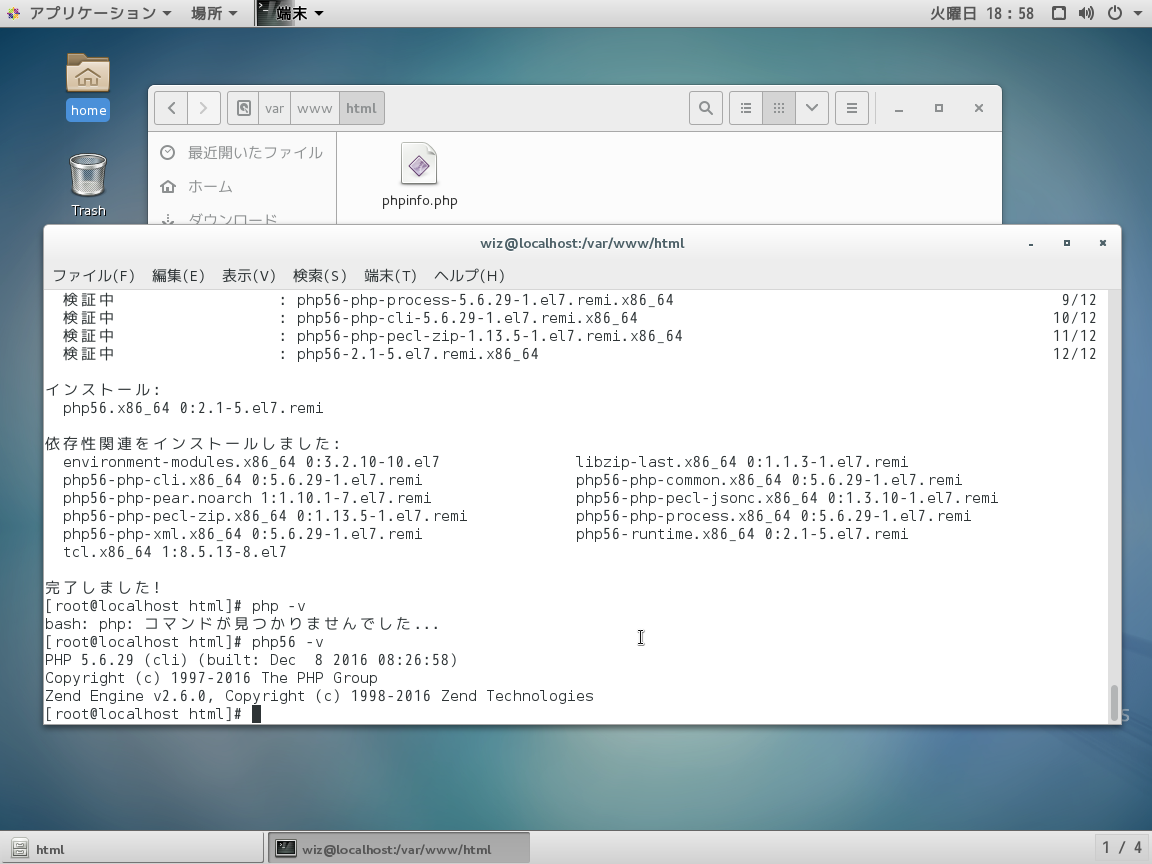Screen dimensions: 1152x864
Task: Click the terminal title wiz@localhost:/var/www/html
Action: click(582, 243)
